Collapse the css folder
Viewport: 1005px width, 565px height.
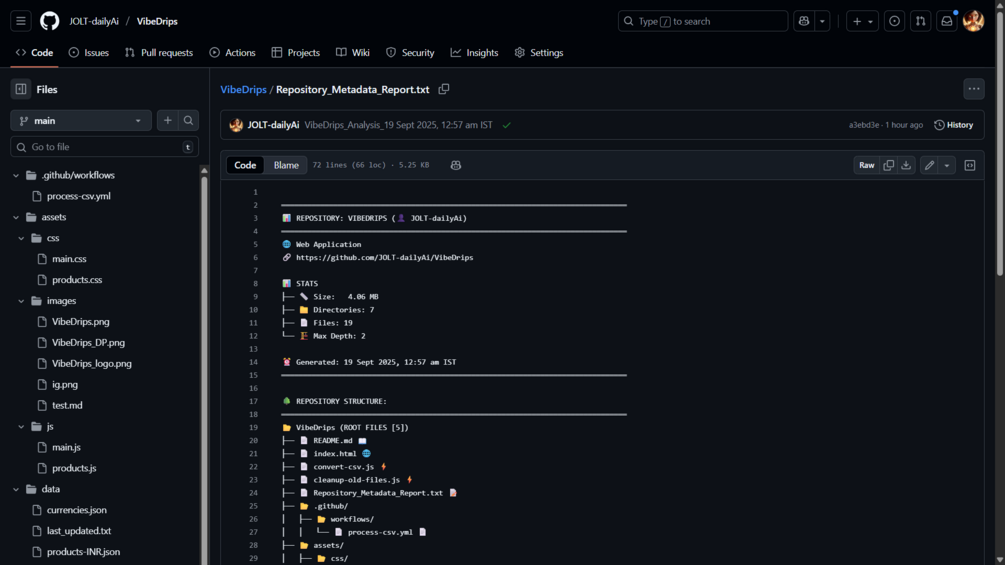click(x=21, y=238)
